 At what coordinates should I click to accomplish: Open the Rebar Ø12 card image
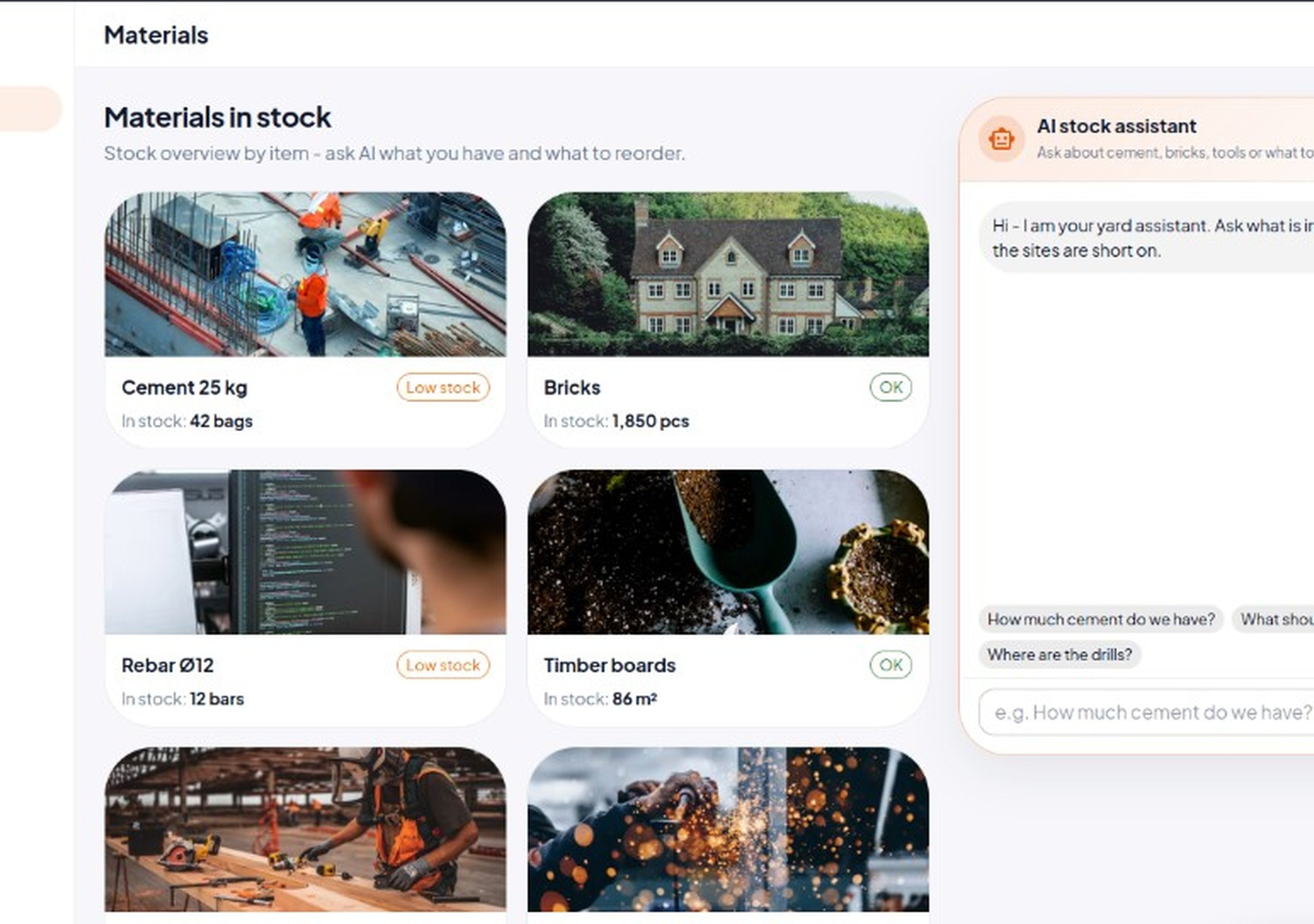[305, 552]
